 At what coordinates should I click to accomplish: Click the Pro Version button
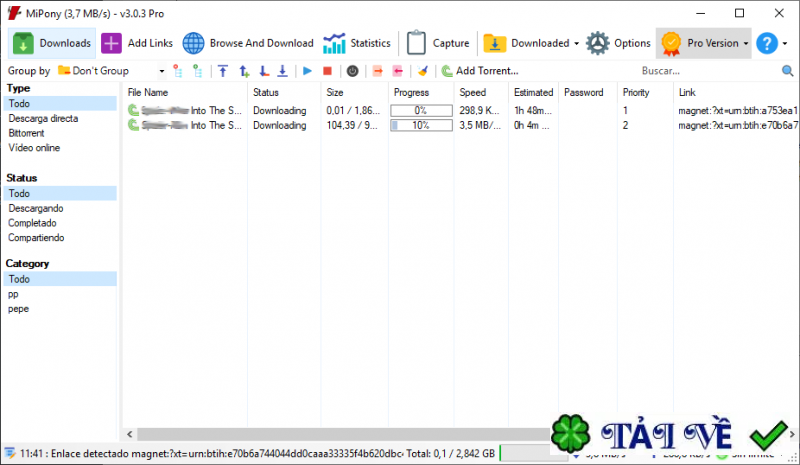(699, 43)
